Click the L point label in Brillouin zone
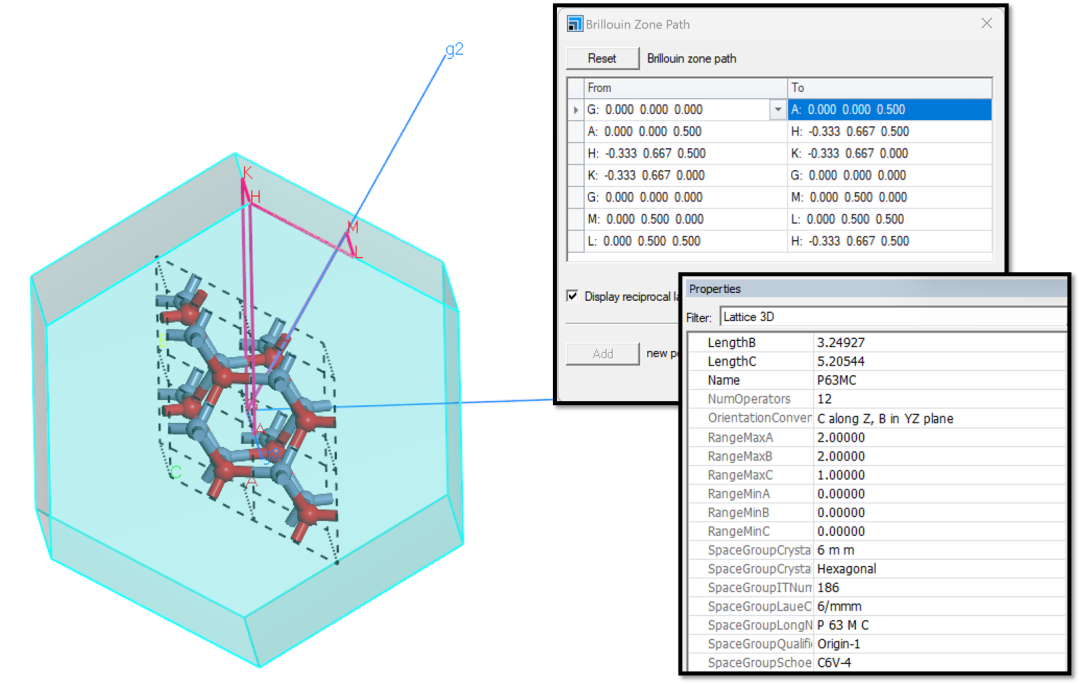The image size is (1080, 684). (x=358, y=253)
